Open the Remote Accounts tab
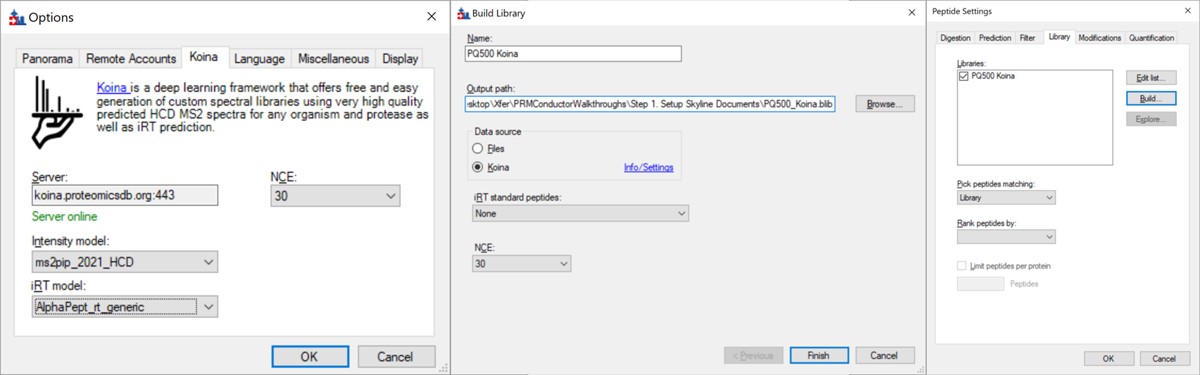 (x=132, y=59)
